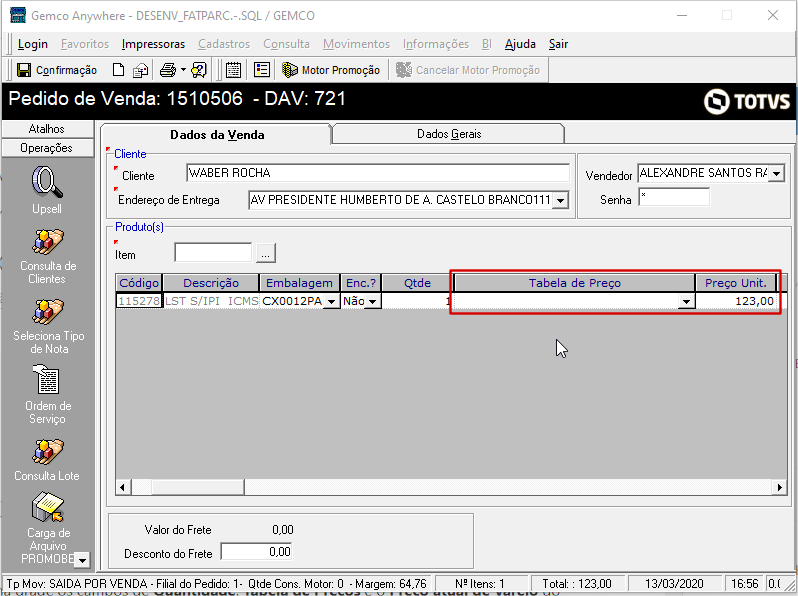Click the Senha password field
The width and height of the screenshot is (798, 596).
(674, 197)
